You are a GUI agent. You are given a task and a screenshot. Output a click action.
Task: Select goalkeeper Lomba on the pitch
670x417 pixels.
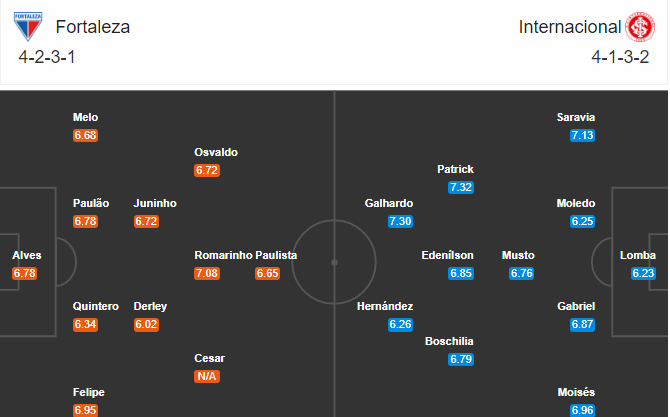(x=638, y=255)
